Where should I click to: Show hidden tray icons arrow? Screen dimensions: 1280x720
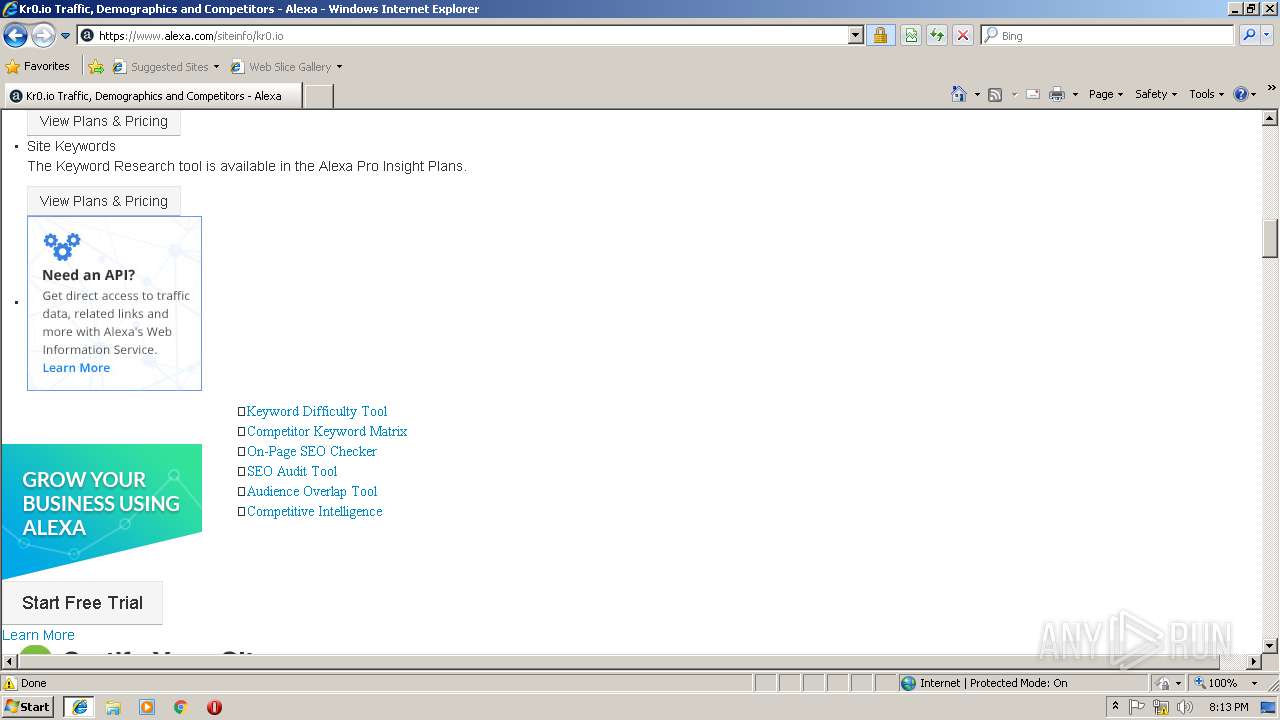tap(1115, 706)
